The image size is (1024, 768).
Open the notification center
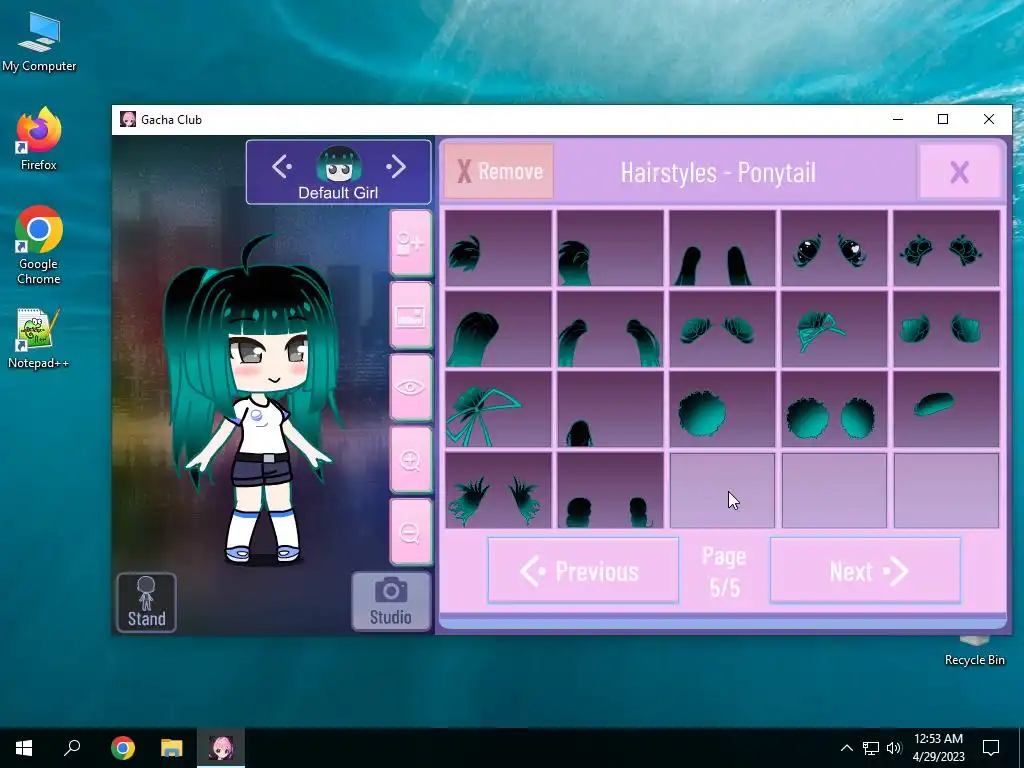point(991,748)
